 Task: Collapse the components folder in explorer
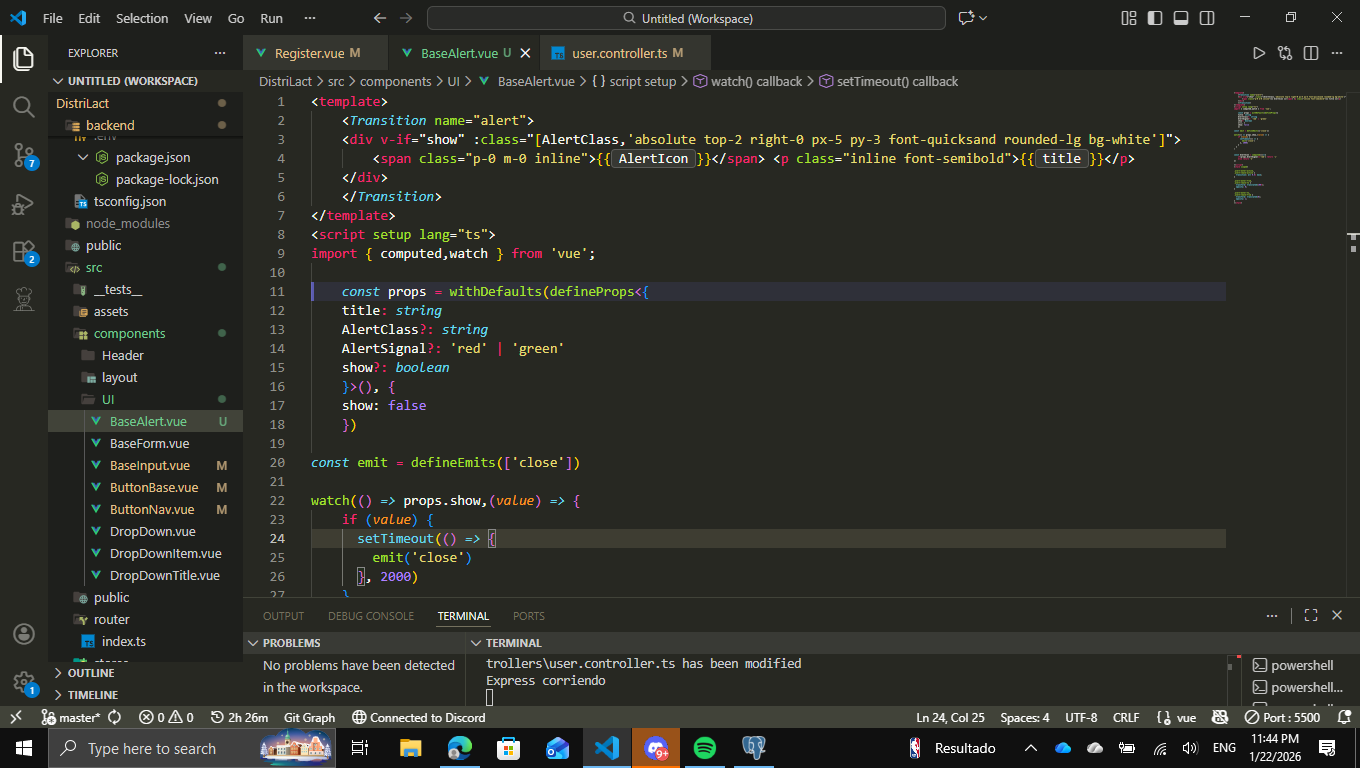(x=129, y=334)
